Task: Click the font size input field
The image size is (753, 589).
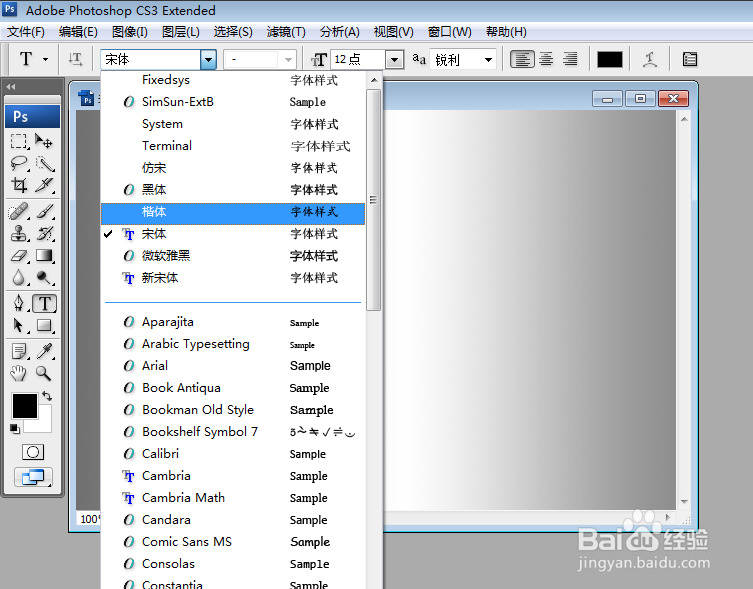Action: [358, 60]
